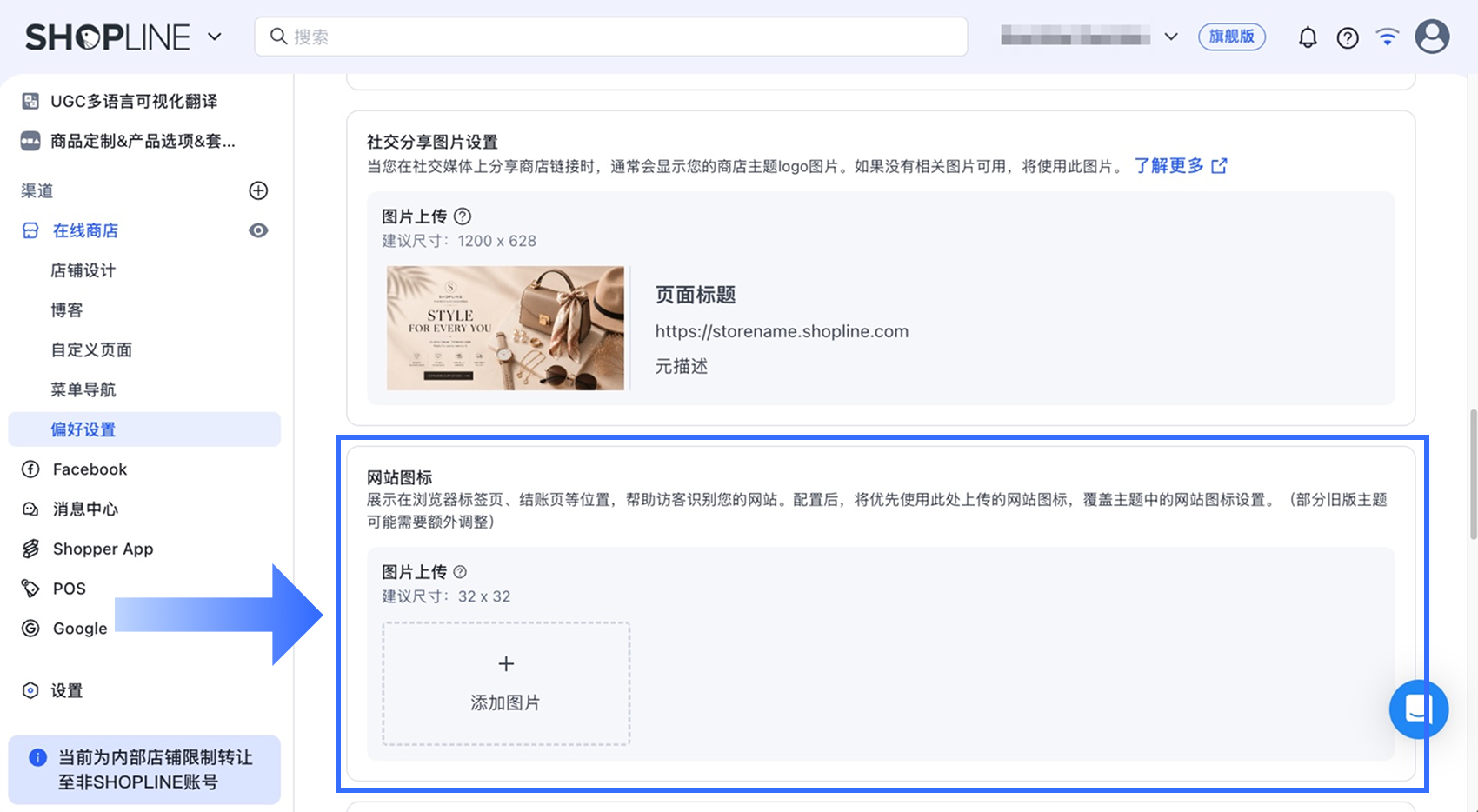The image size is (1478, 812).
Task: Open the help question mark icon
Action: (x=1348, y=37)
